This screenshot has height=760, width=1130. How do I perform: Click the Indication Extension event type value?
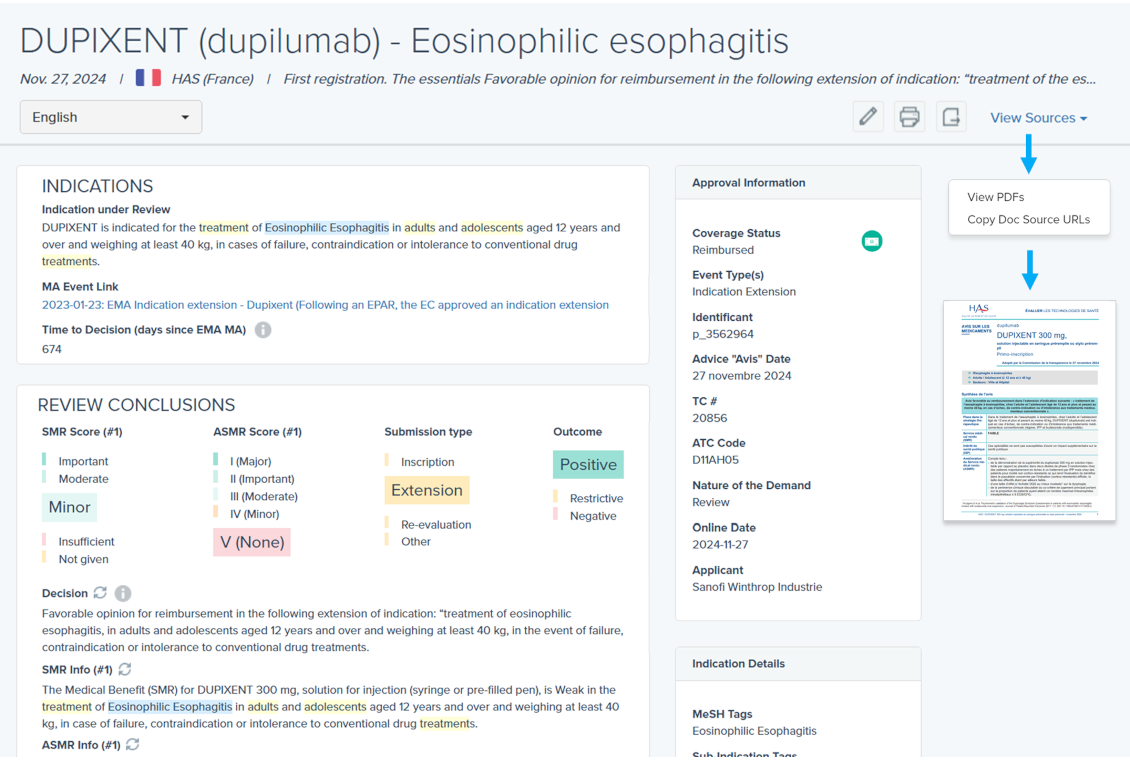[x=744, y=292]
